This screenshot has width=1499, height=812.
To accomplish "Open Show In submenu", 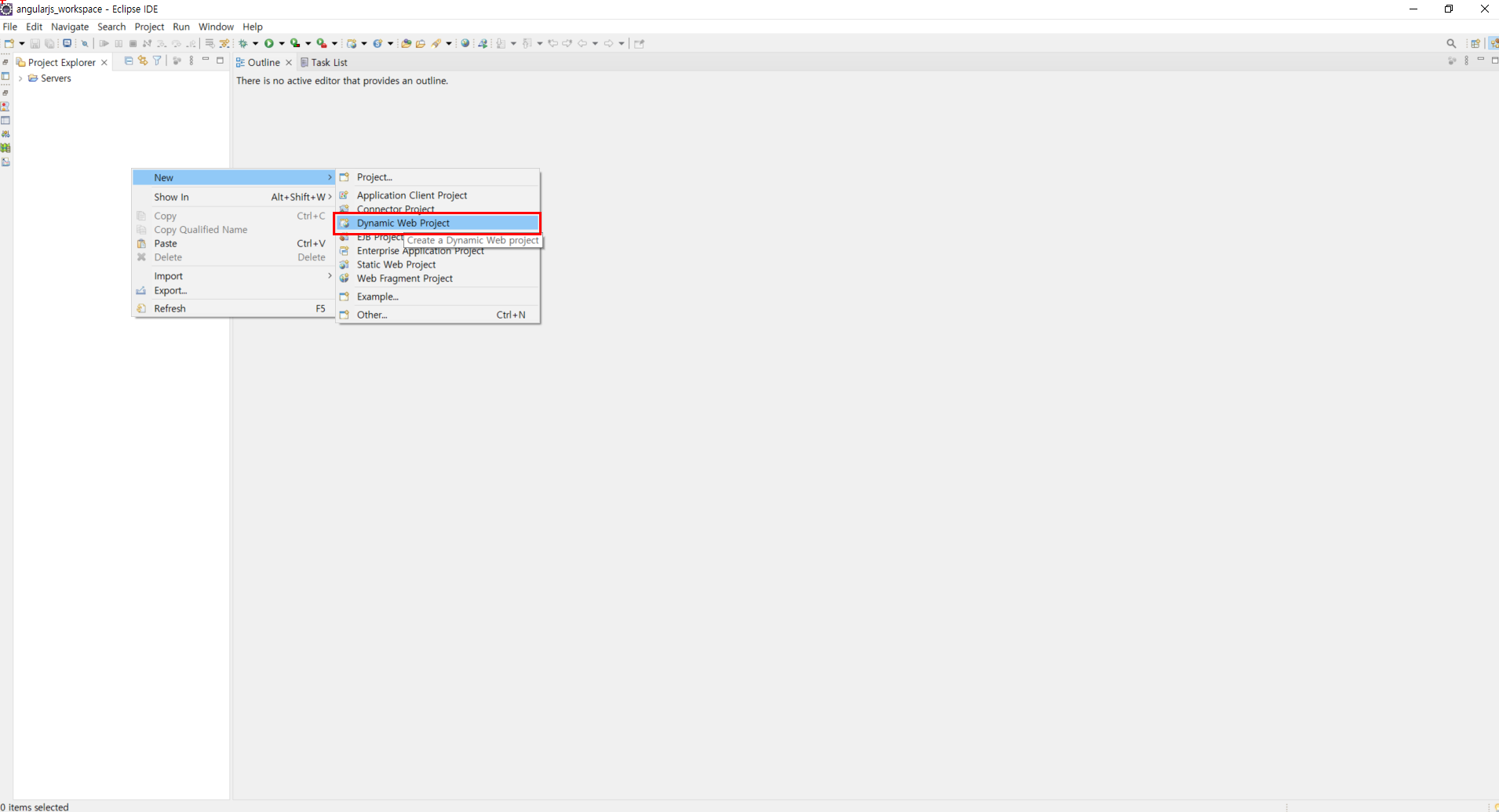I will tap(234, 197).
